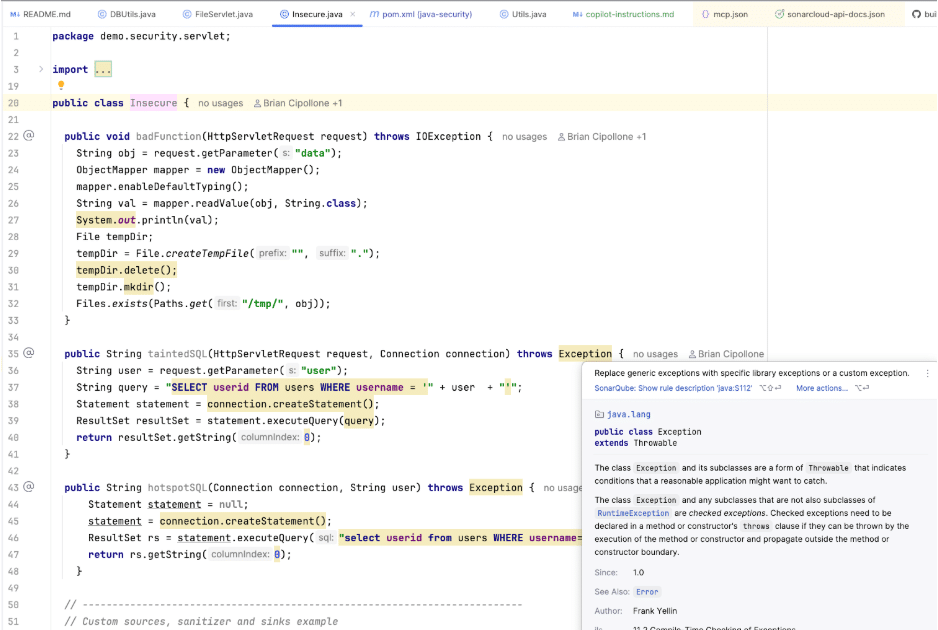This screenshot has width=938, height=630.
Task: Follow the RuntimeException link in documentation
Action: (x=632, y=513)
